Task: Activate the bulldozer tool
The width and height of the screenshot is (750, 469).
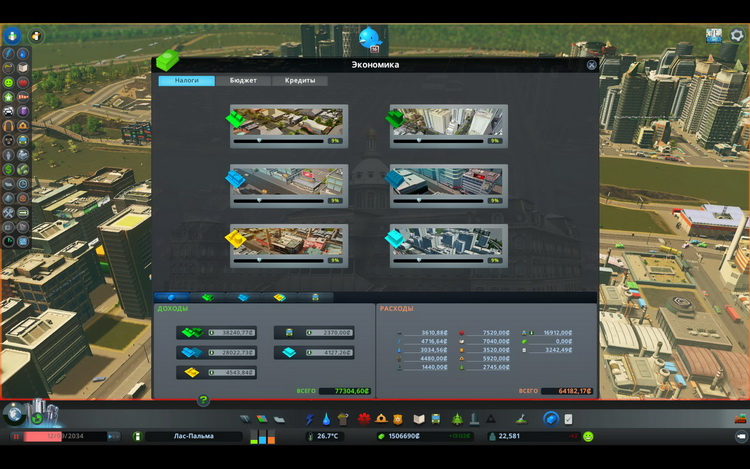Action: click(740, 419)
